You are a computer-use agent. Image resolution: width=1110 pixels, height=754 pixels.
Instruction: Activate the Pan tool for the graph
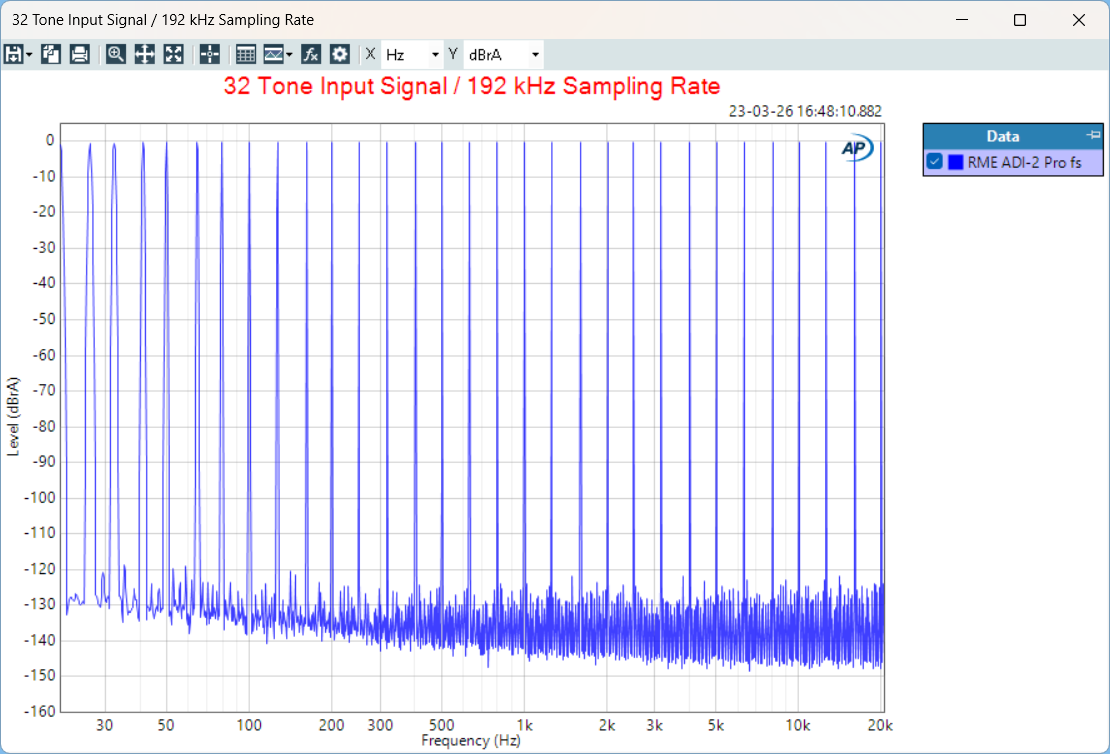[x=144, y=54]
